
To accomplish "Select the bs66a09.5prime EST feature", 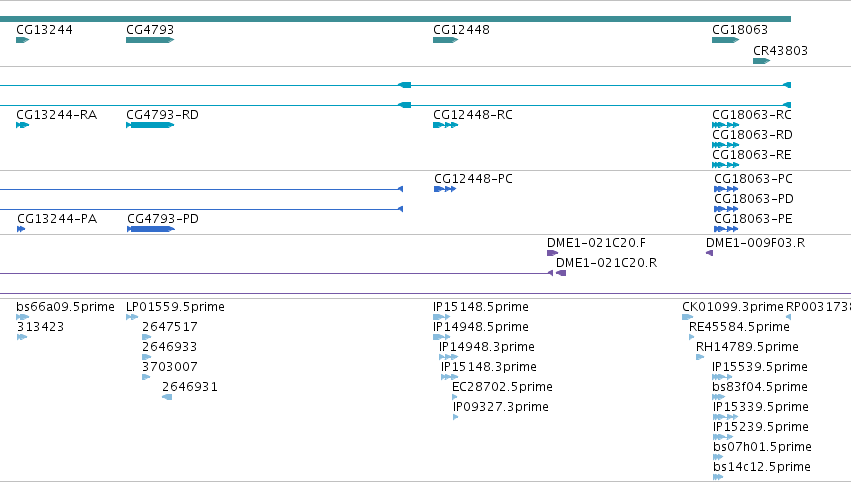I will tap(22, 317).
